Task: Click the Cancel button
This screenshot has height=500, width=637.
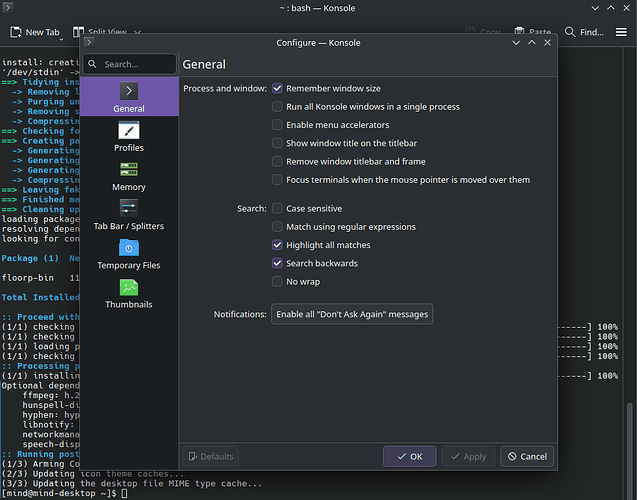Action: [x=527, y=457]
